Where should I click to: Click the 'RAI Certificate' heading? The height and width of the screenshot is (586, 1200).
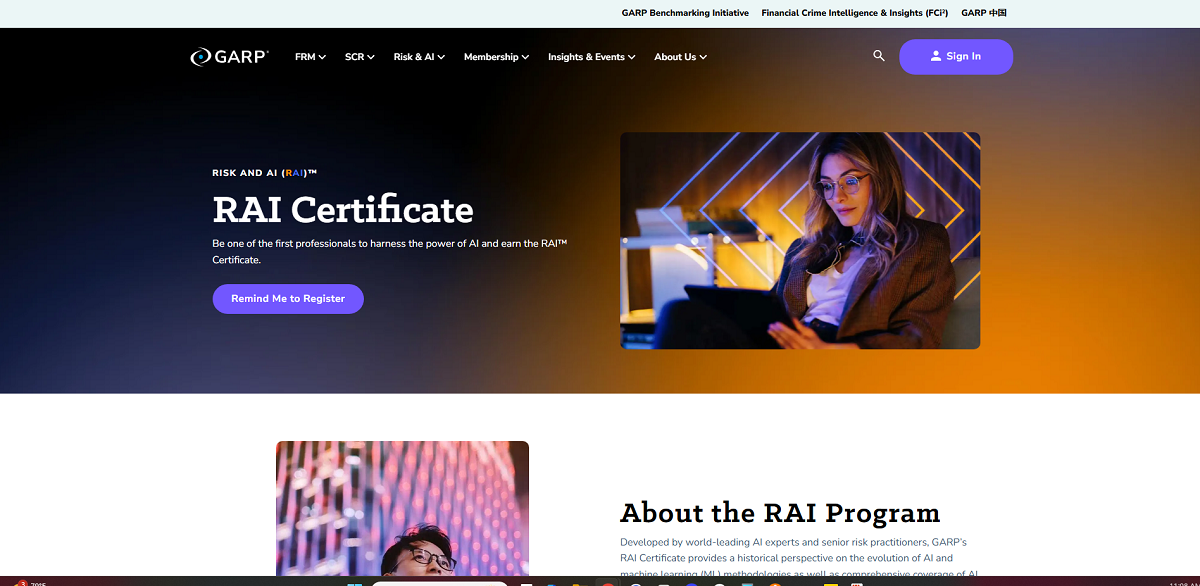(343, 210)
